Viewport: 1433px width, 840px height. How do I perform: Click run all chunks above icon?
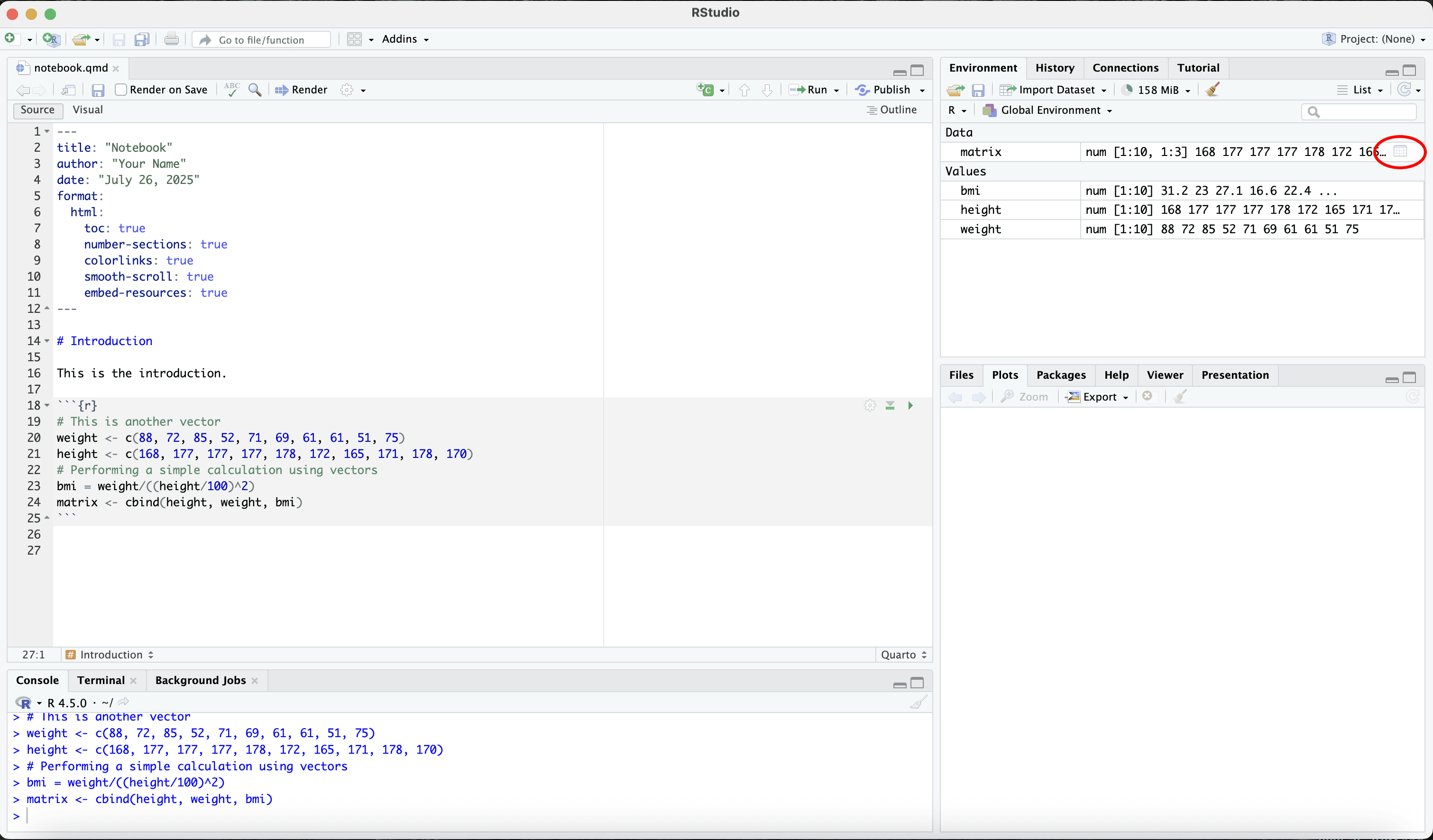coord(890,405)
